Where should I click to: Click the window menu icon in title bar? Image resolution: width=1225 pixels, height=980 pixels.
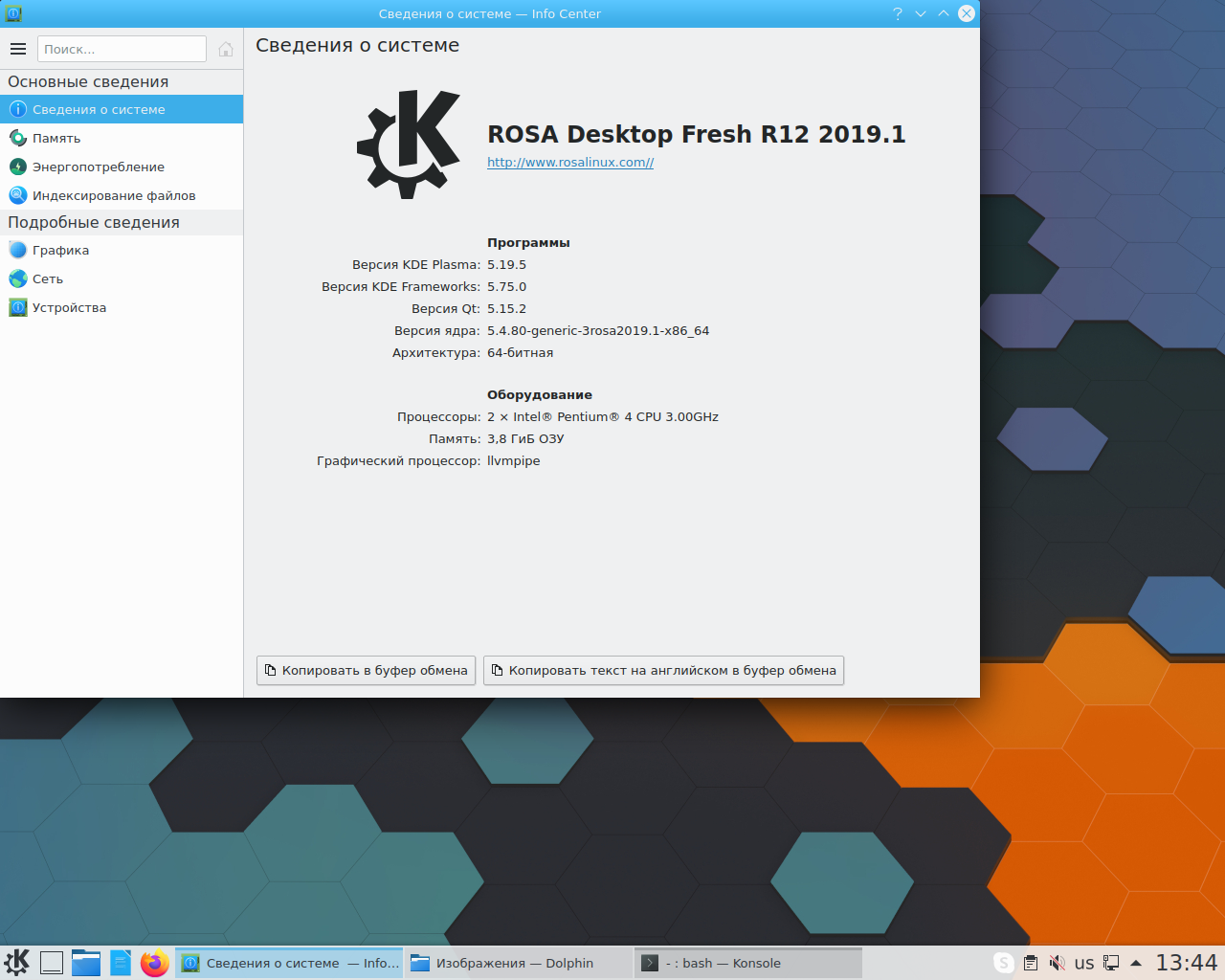[x=13, y=13]
